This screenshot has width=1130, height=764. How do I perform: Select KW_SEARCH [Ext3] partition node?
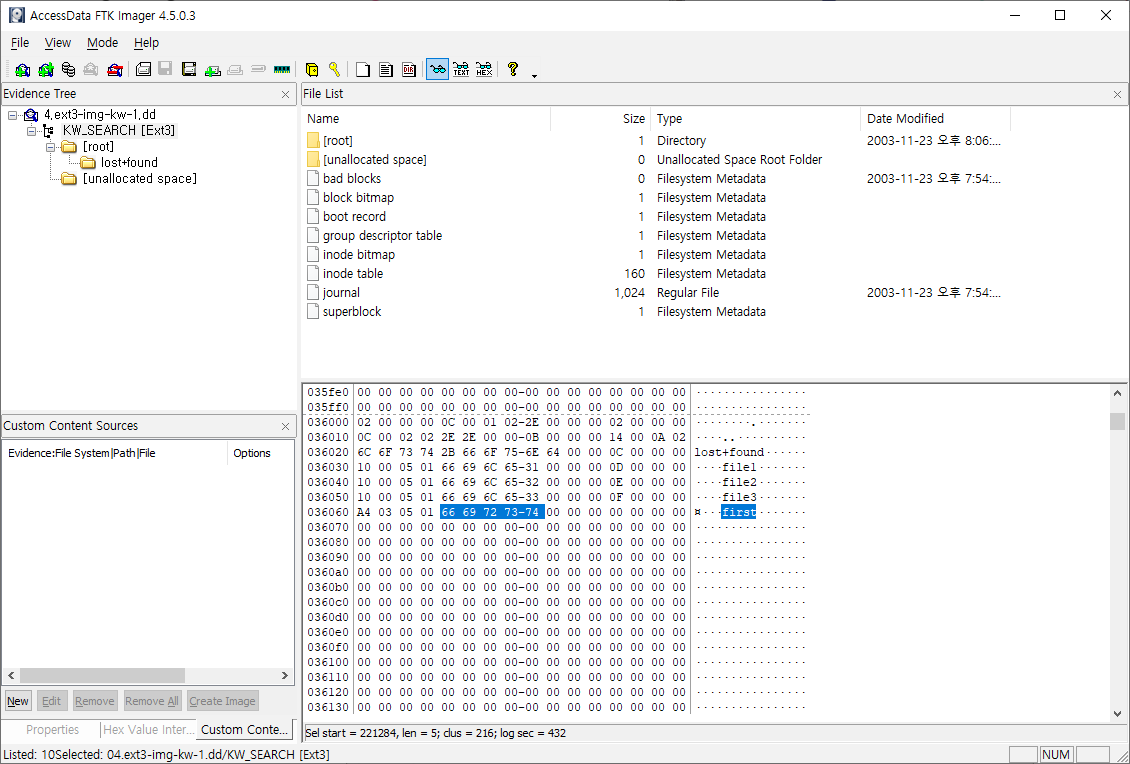point(119,130)
